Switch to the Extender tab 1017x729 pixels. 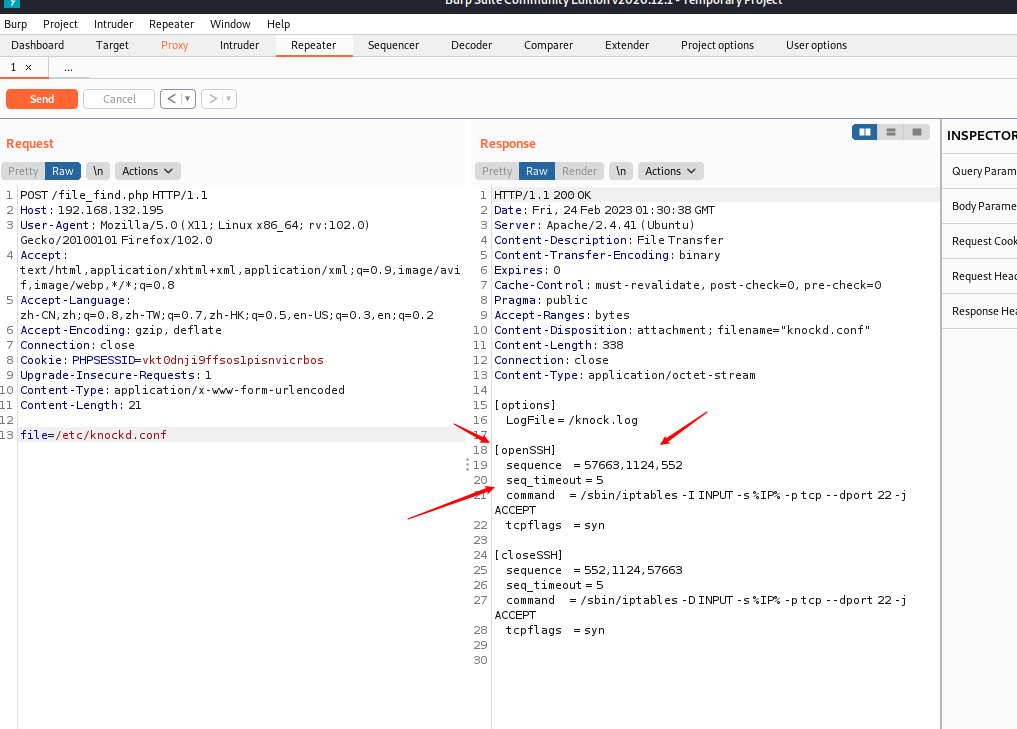point(627,45)
